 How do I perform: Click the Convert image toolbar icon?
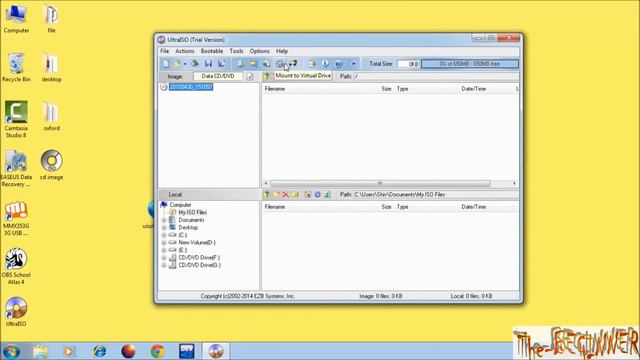[x=253, y=64]
